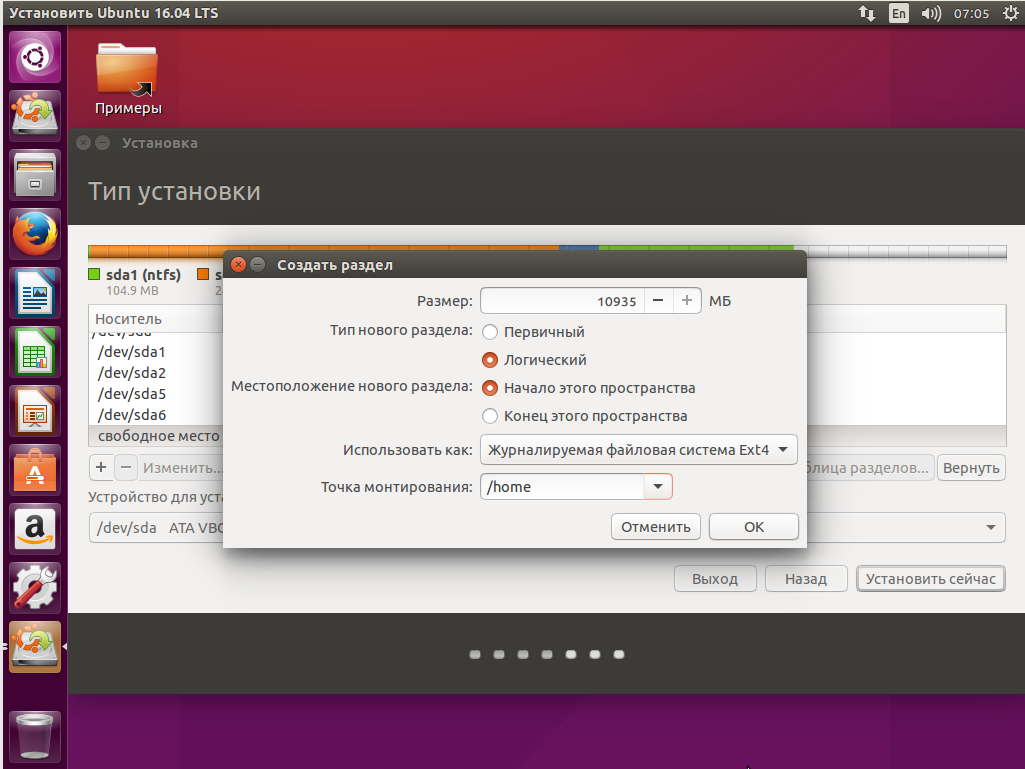Click the /home mount point text field
Screen dimensions: 1025x769
(562, 487)
